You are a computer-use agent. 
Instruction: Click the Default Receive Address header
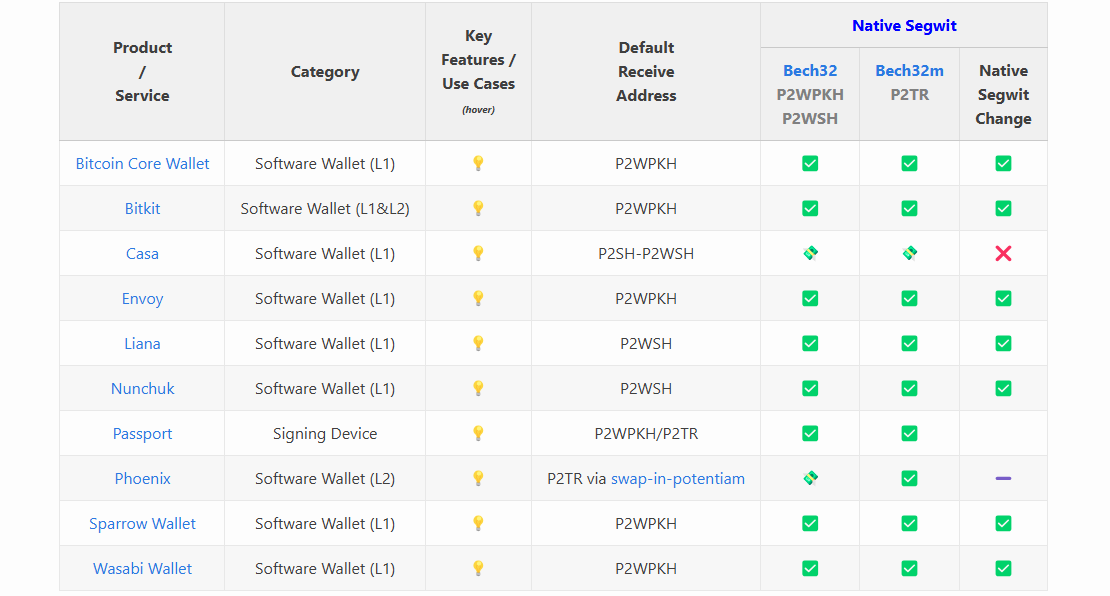point(646,71)
